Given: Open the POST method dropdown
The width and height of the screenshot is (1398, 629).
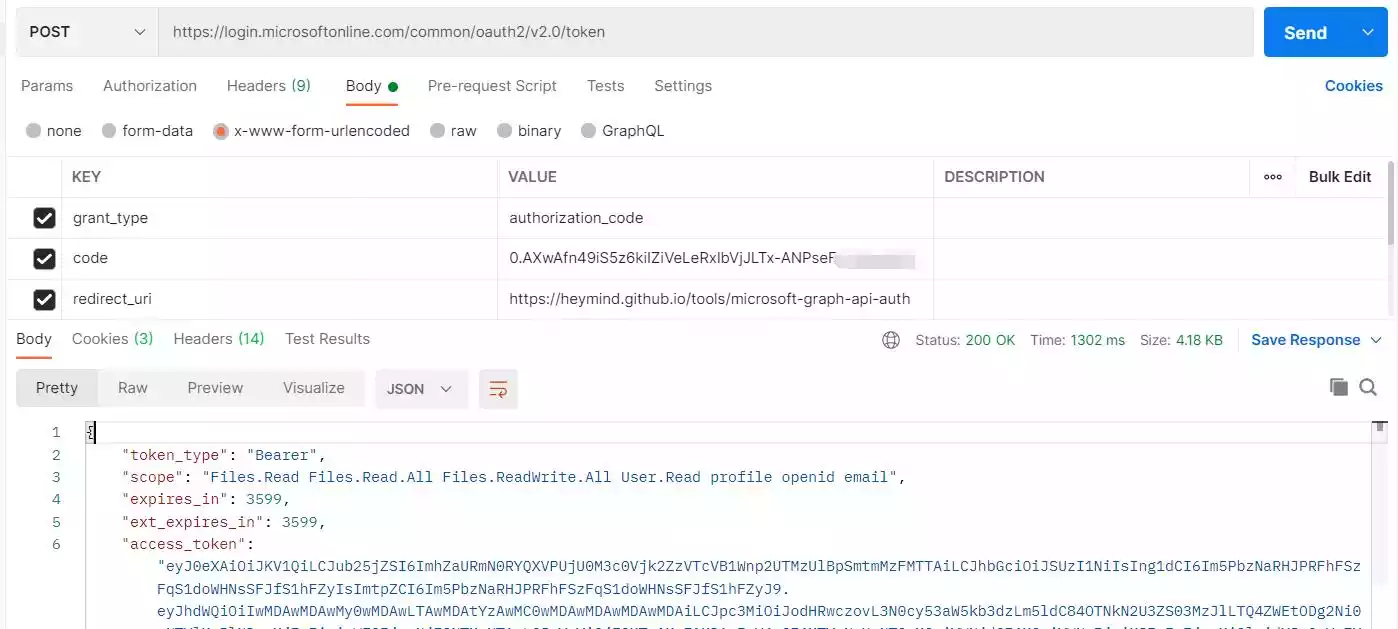Looking at the screenshot, I should [x=87, y=32].
